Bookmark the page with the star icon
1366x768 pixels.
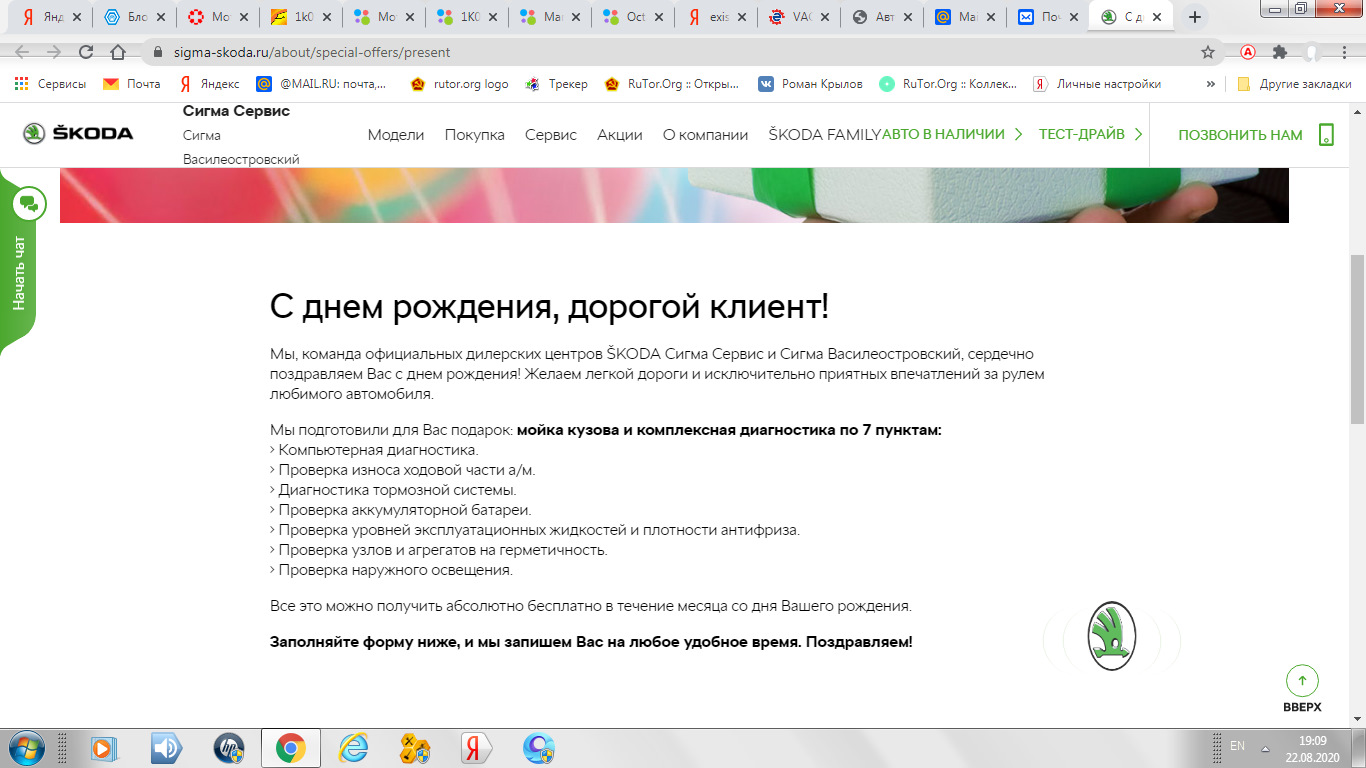click(1208, 52)
